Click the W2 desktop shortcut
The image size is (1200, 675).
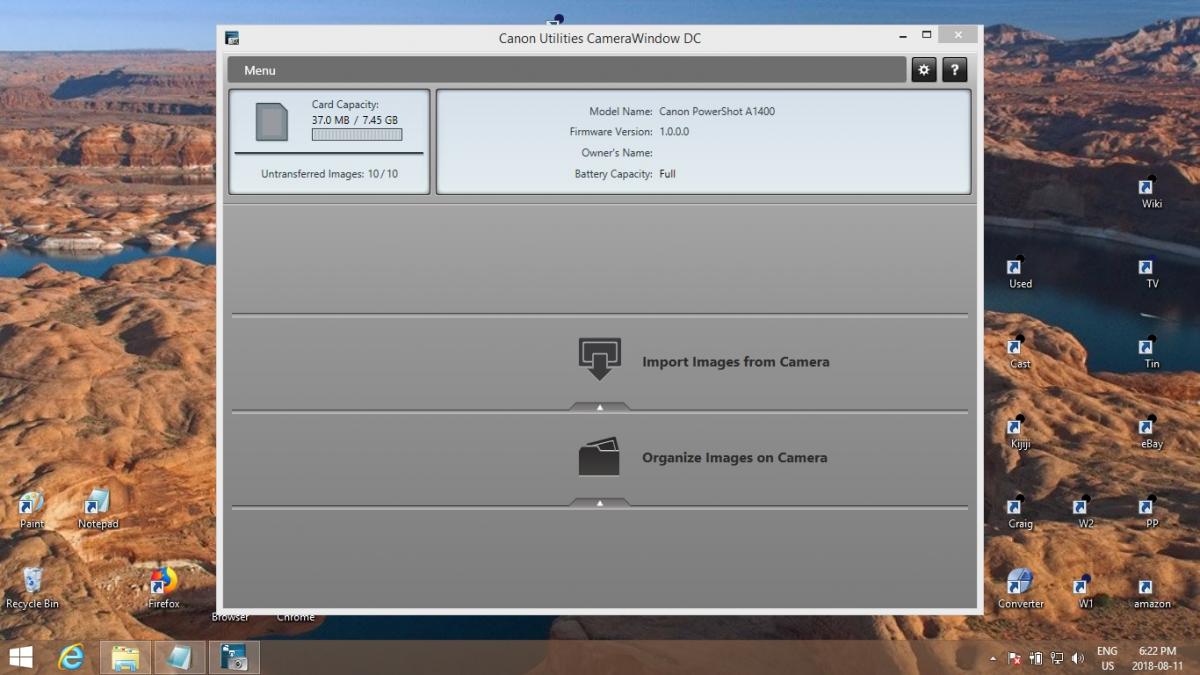(x=1085, y=512)
